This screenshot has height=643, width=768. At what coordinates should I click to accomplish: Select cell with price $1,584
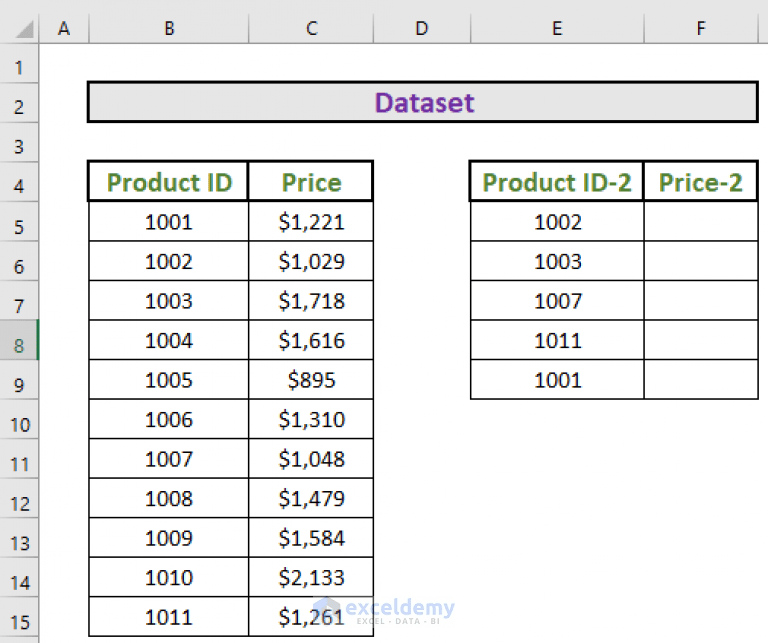pyautogui.click(x=311, y=538)
